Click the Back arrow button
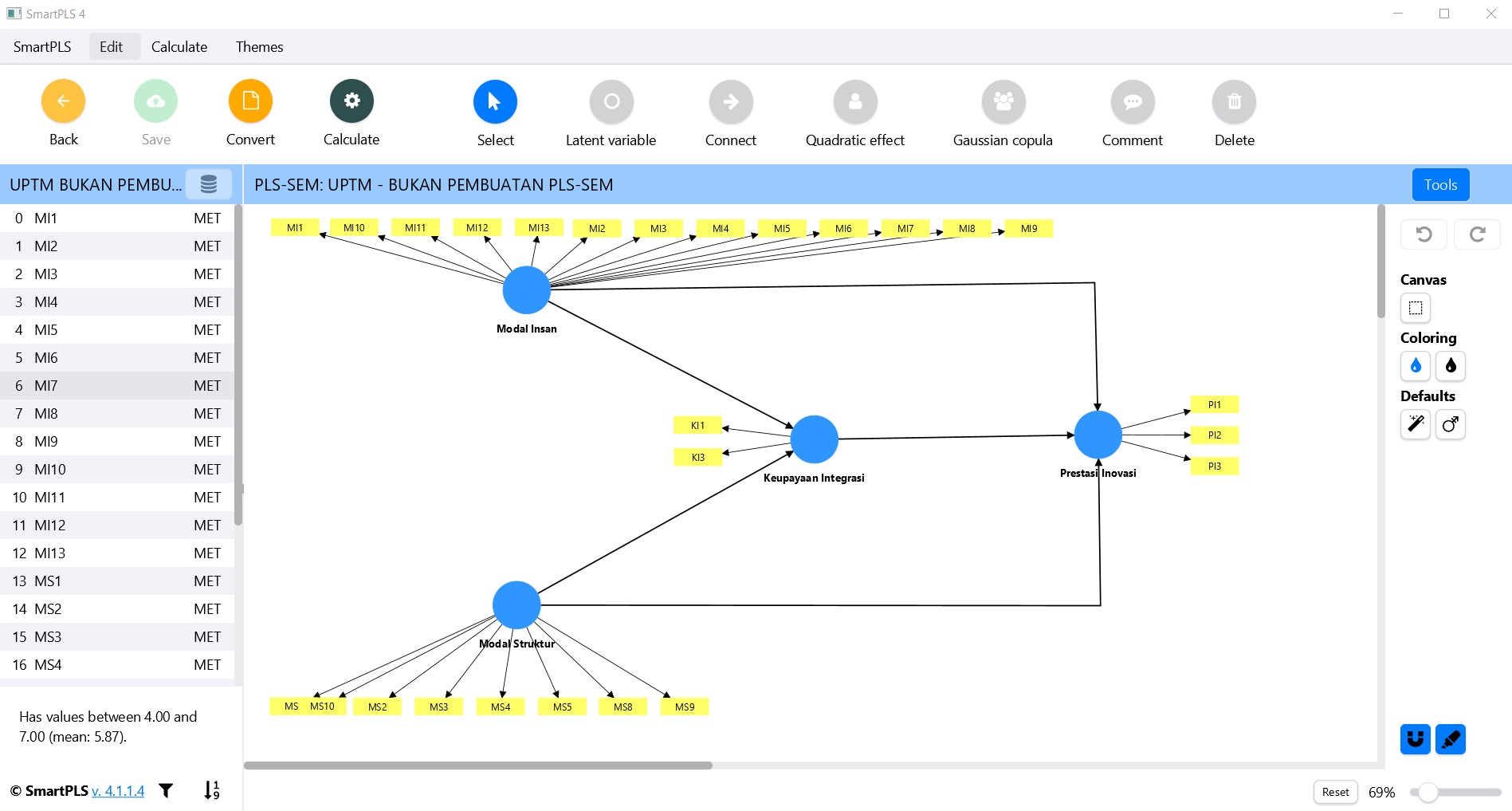The width and height of the screenshot is (1512, 811). (63, 101)
